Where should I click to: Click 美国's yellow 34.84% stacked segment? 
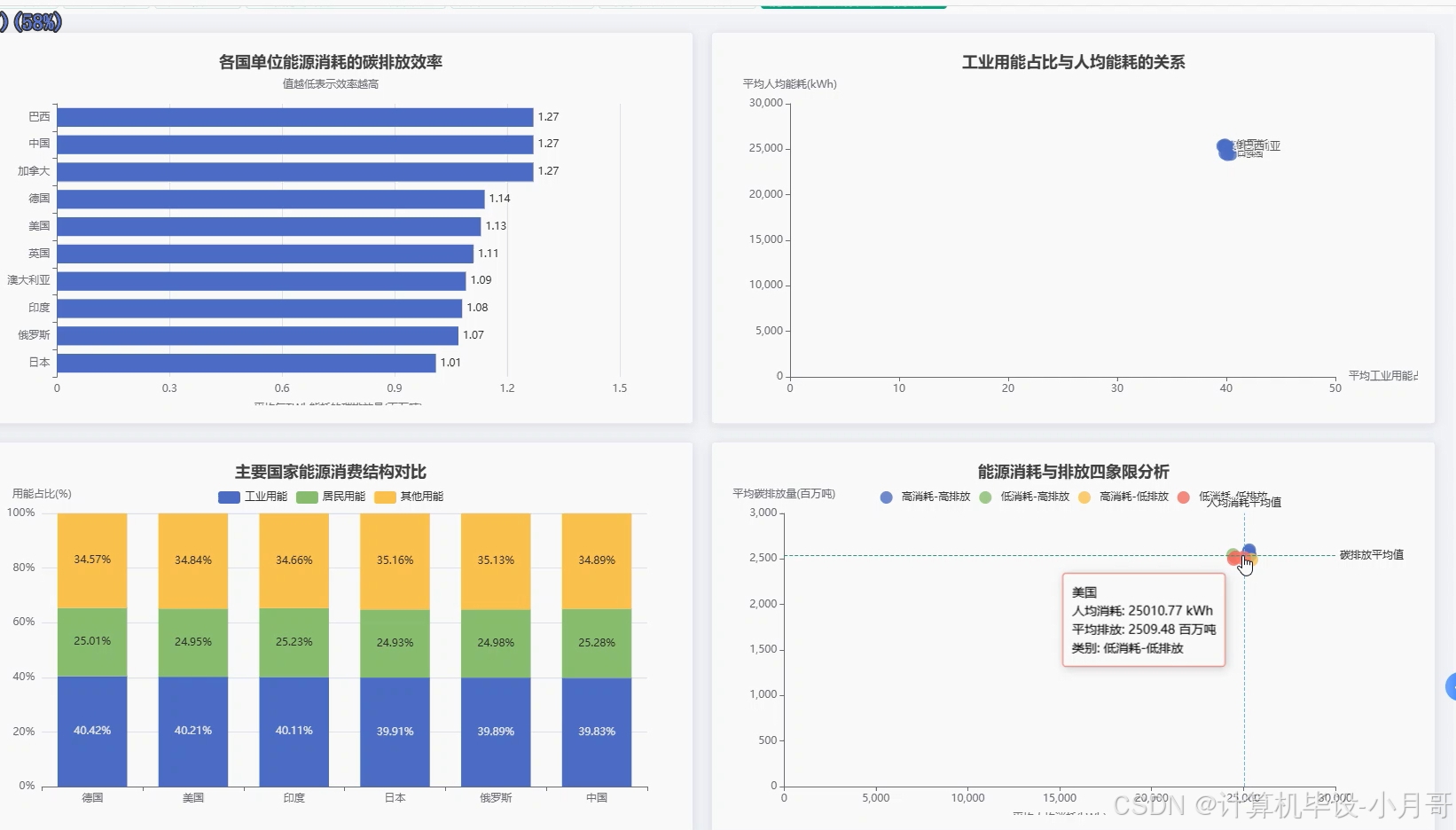(193, 561)
